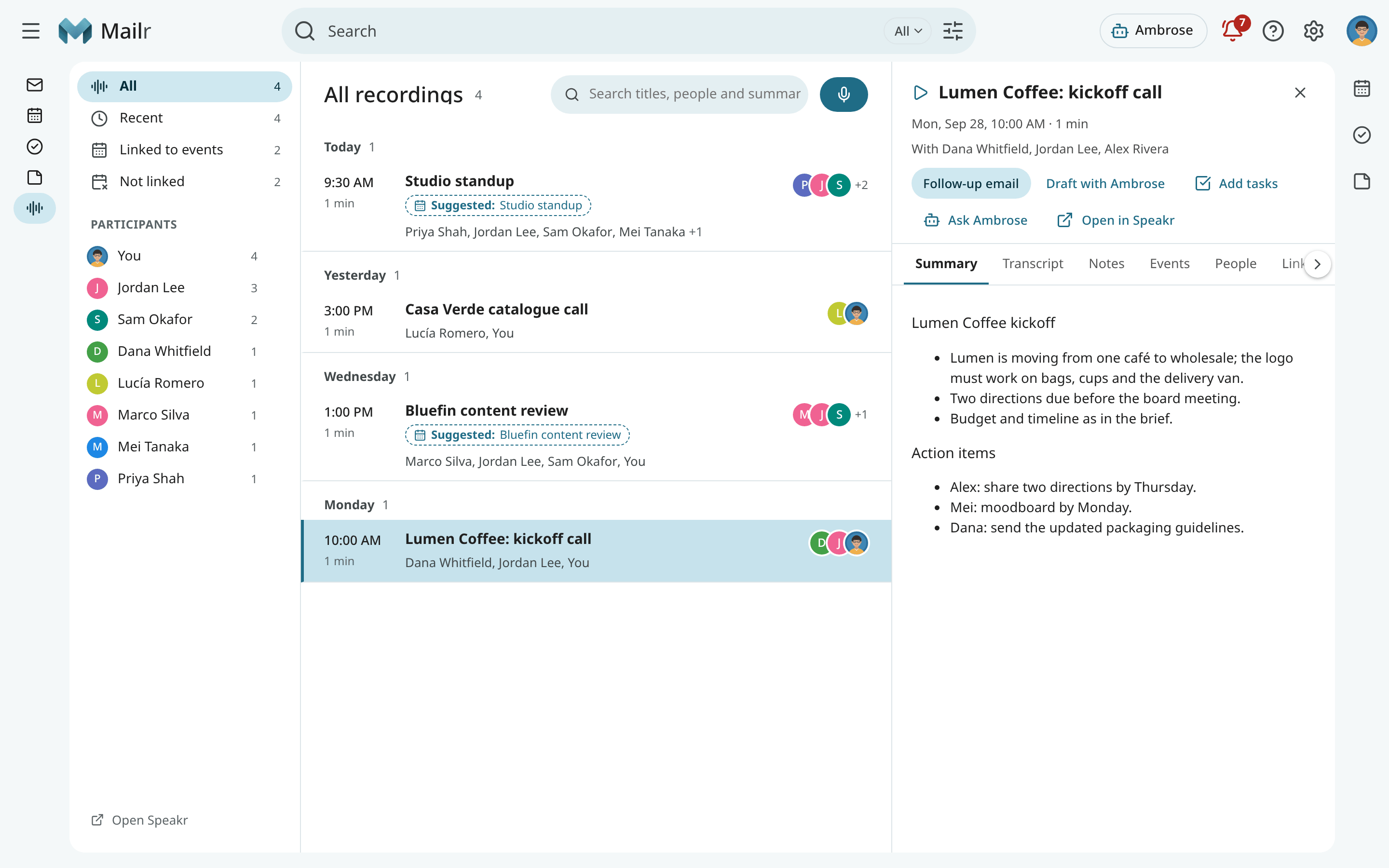Screen dimensions: 1389x868
Task: Click Draft with Ambrose
Action: point(1105,184)
